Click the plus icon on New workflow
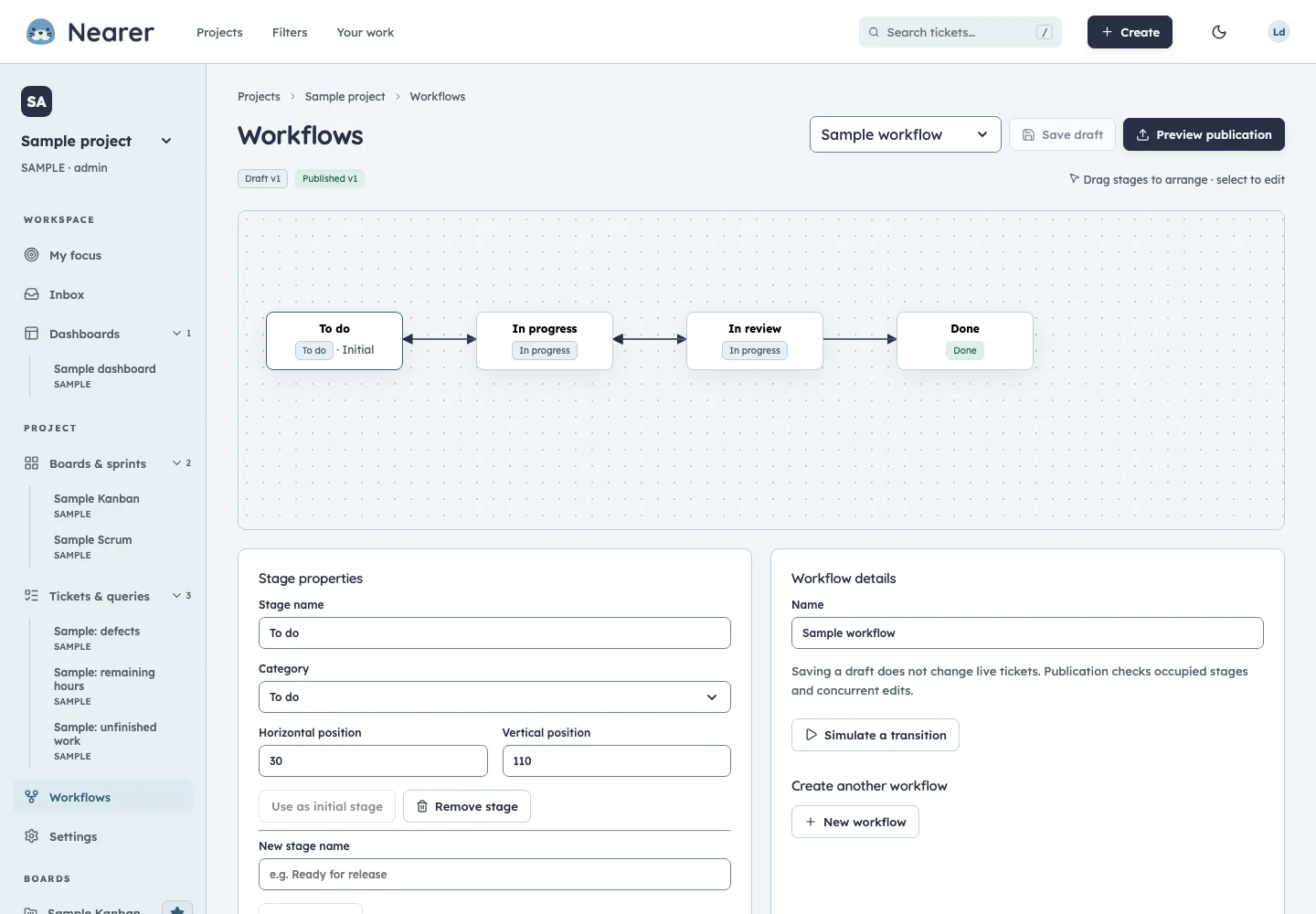The image size is (1316, 914). (810, 822)
